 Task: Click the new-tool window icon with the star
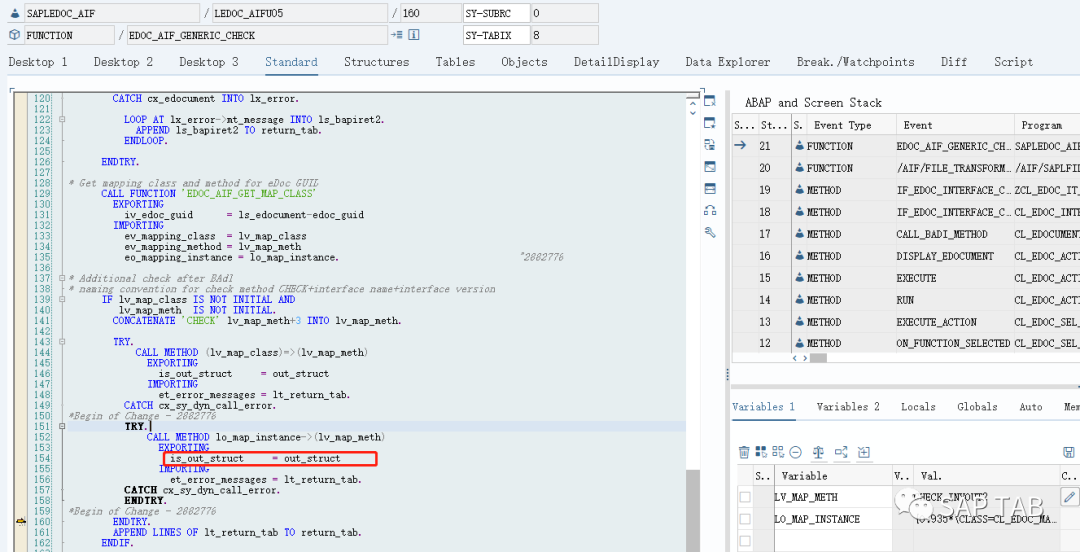pos(710,123)
